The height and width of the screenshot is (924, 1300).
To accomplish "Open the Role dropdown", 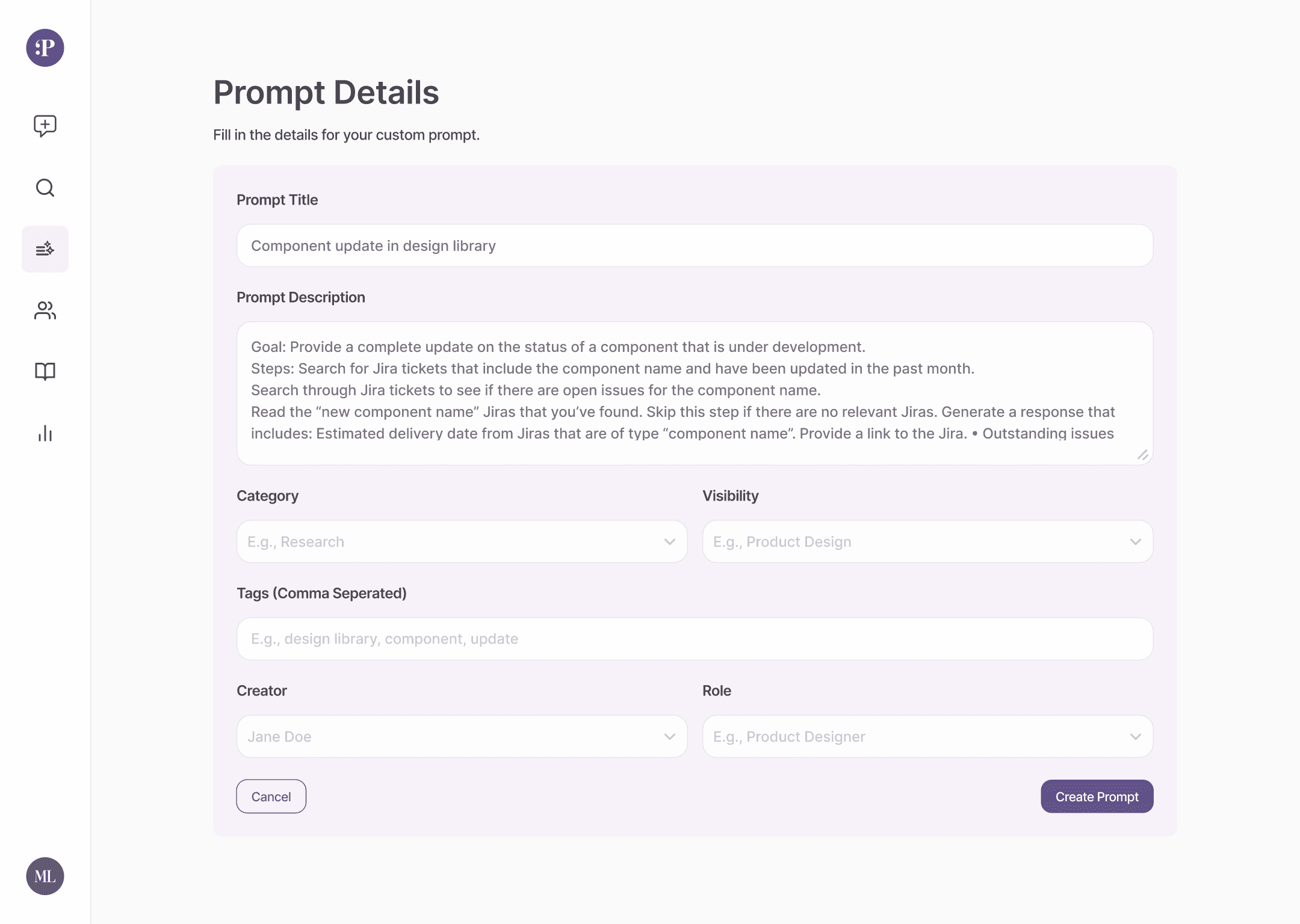I will tap(927, 736).
